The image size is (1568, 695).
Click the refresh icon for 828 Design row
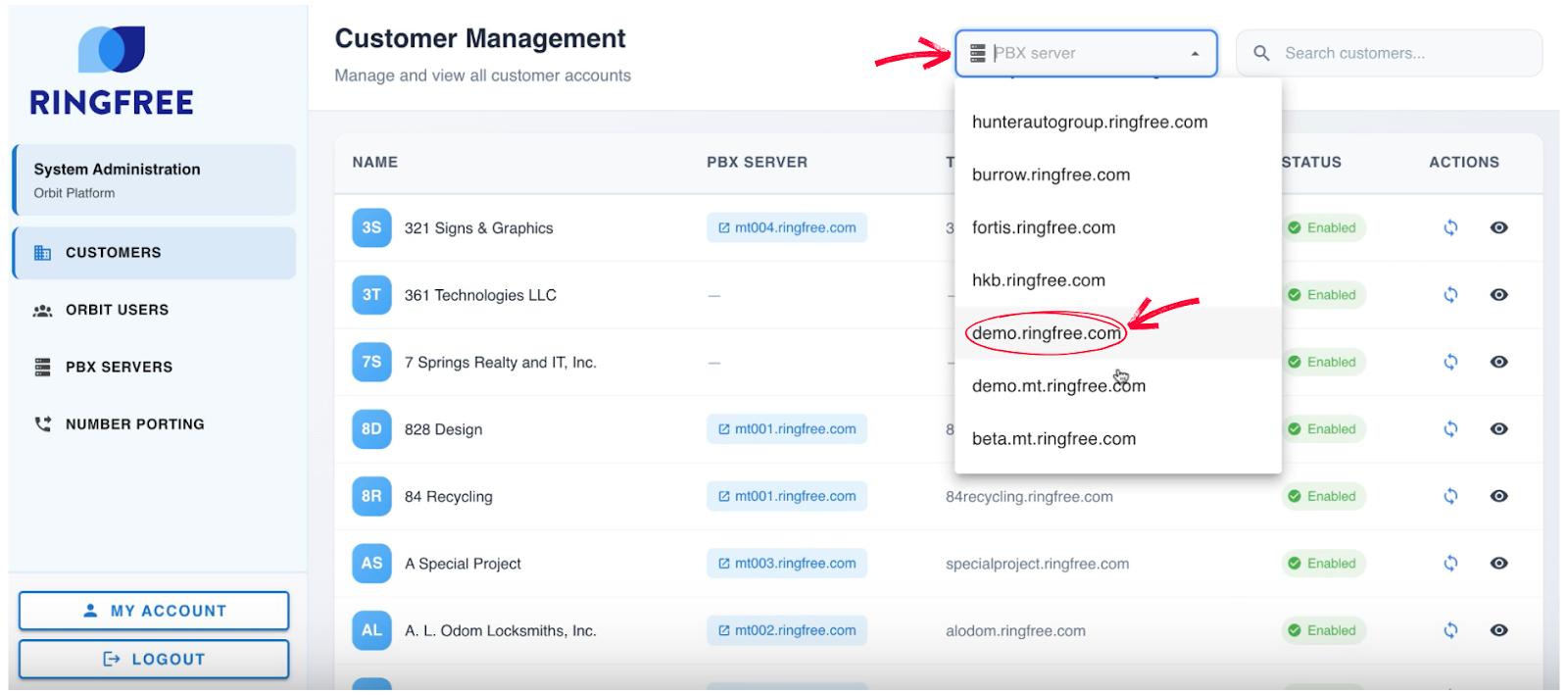pos(1450,429)
